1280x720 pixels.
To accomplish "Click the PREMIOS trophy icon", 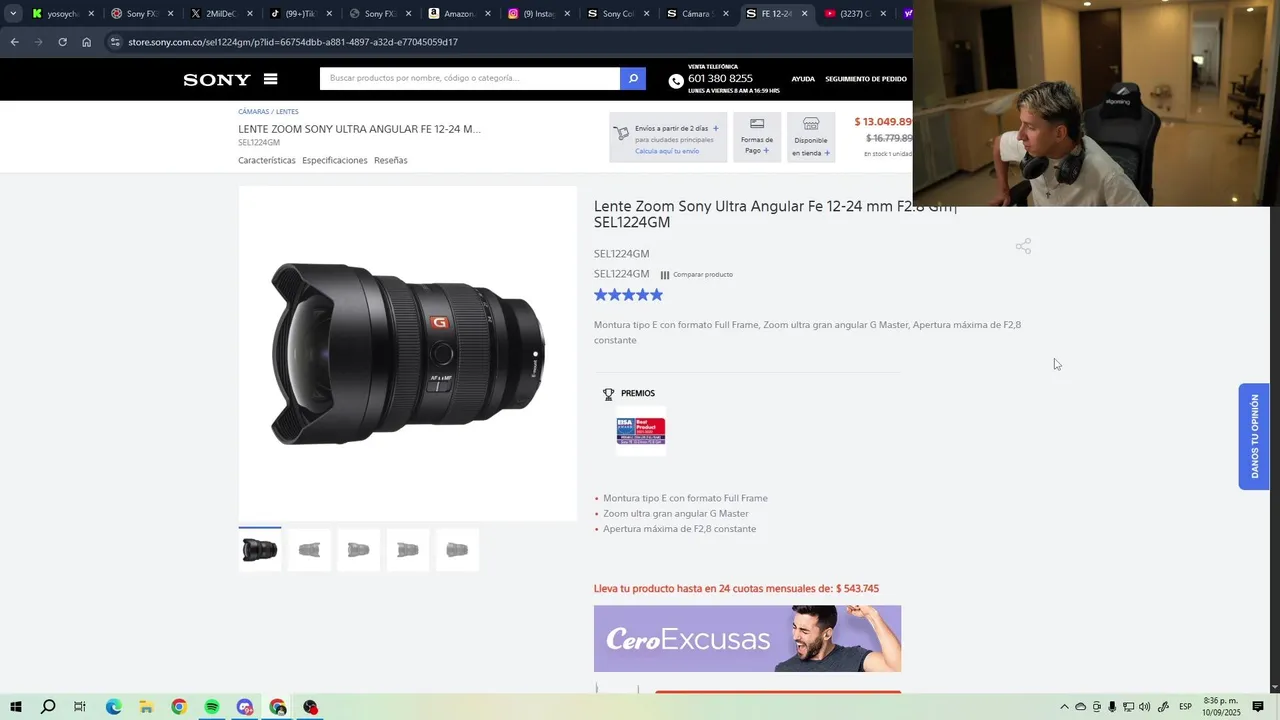I will (608, 394).
